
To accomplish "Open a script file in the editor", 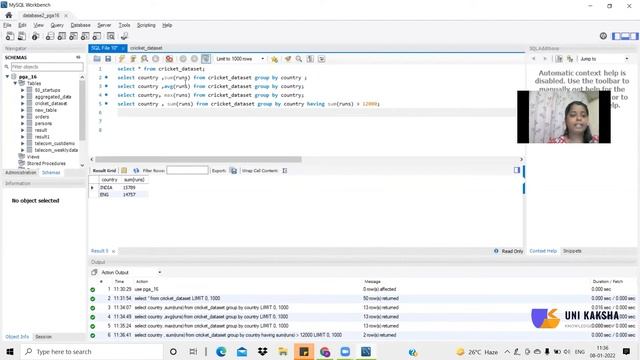I will click(97, 59).
